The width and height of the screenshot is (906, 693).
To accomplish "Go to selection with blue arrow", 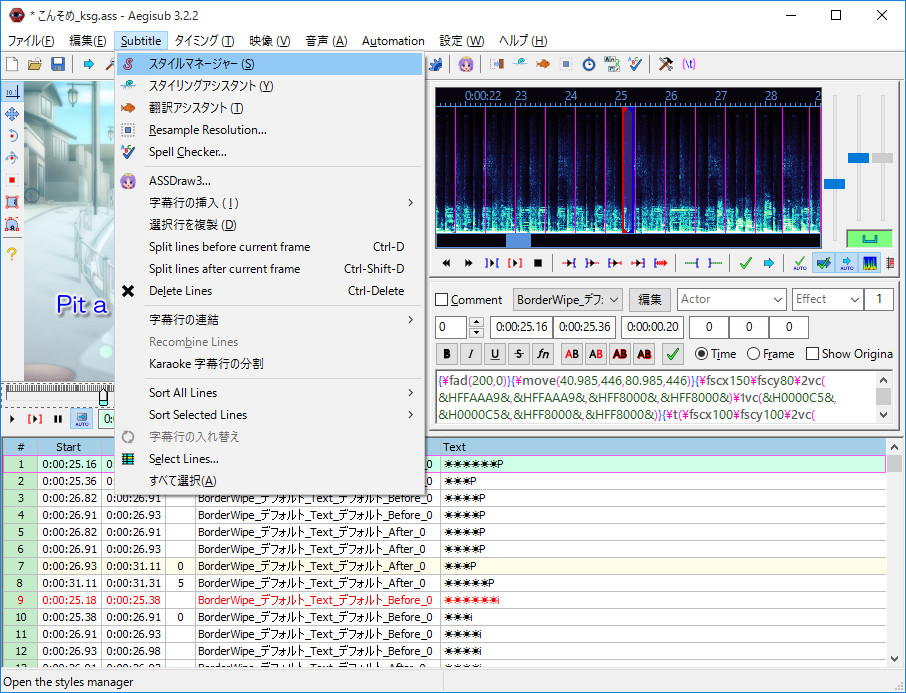I will point(768,264).
